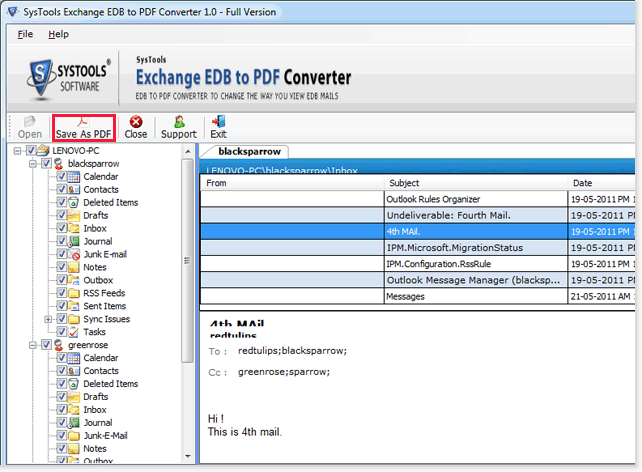The width and height of the screenshot is (642, 472).
Task: Select Sync Issues folder icon
Action: click(74, 319)
